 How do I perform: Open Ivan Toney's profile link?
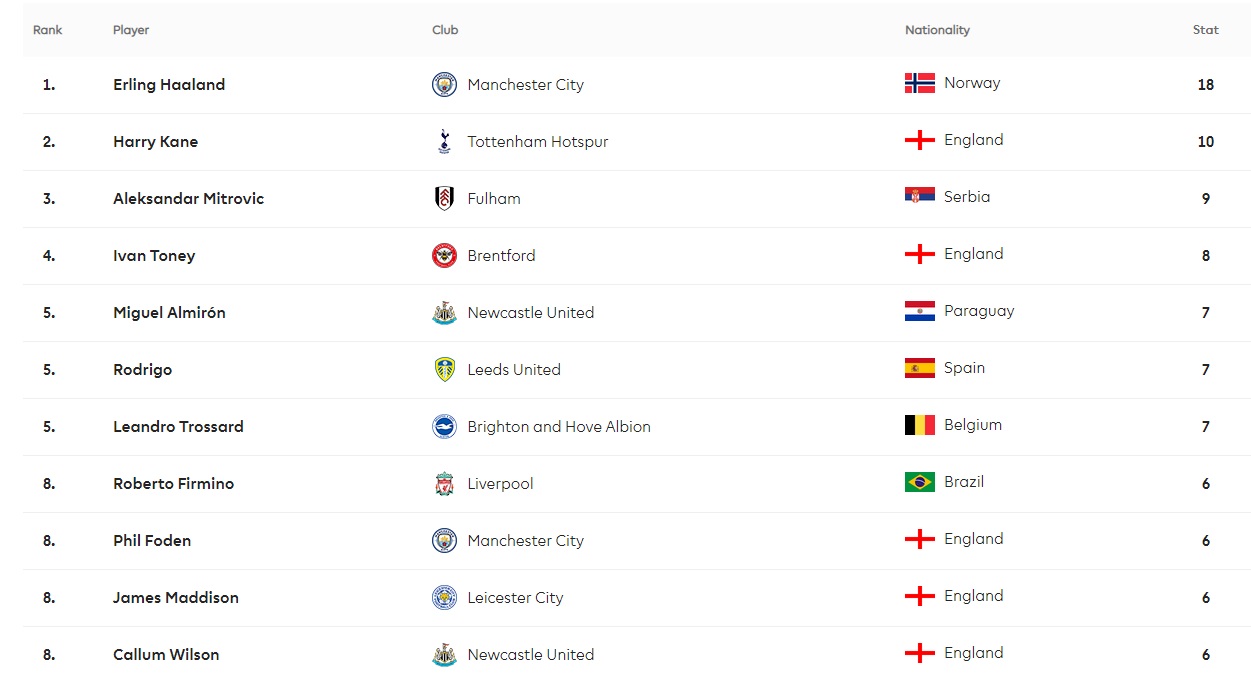(154, 256)
